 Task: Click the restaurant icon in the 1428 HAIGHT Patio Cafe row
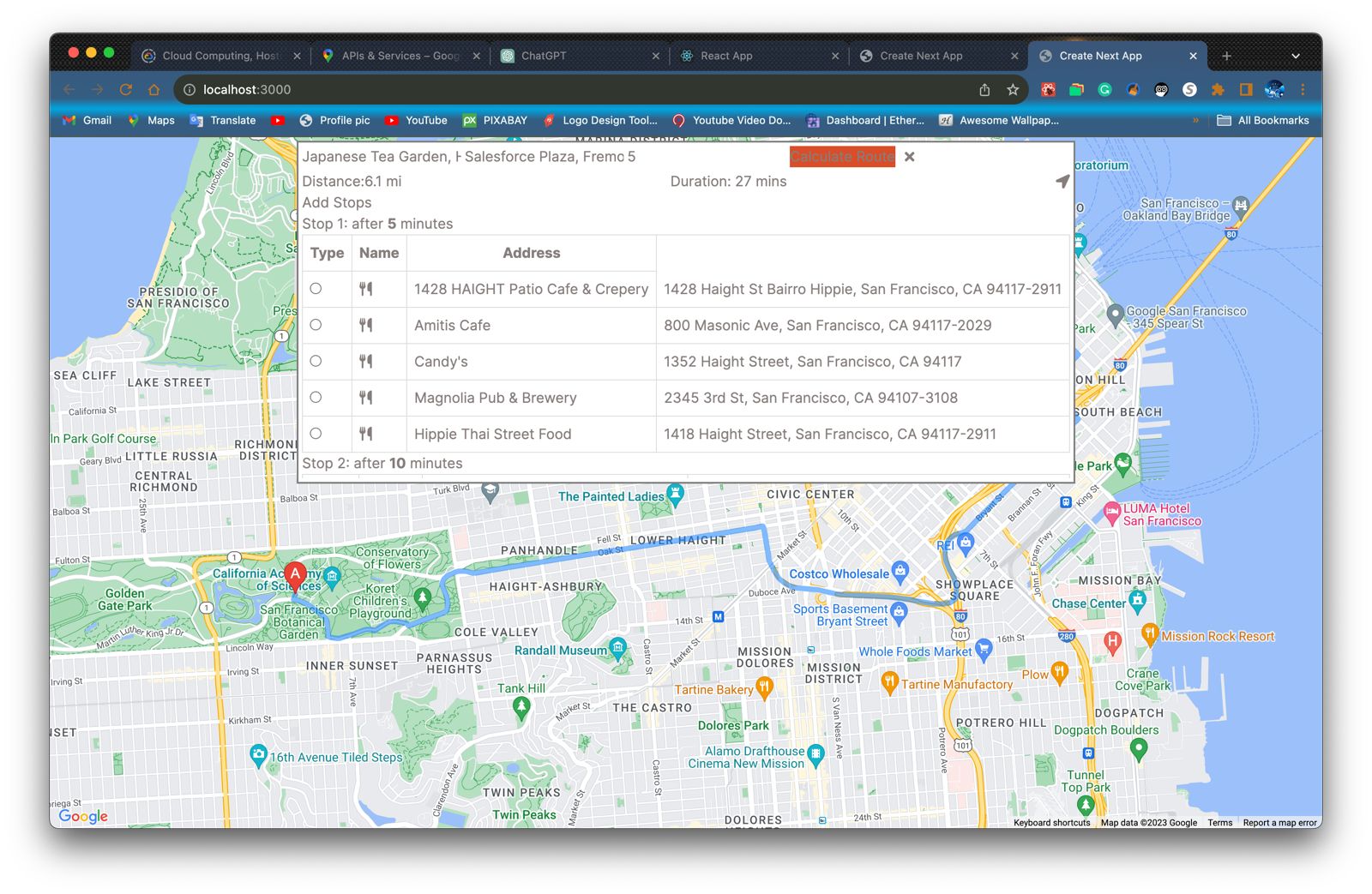(366, 289)
